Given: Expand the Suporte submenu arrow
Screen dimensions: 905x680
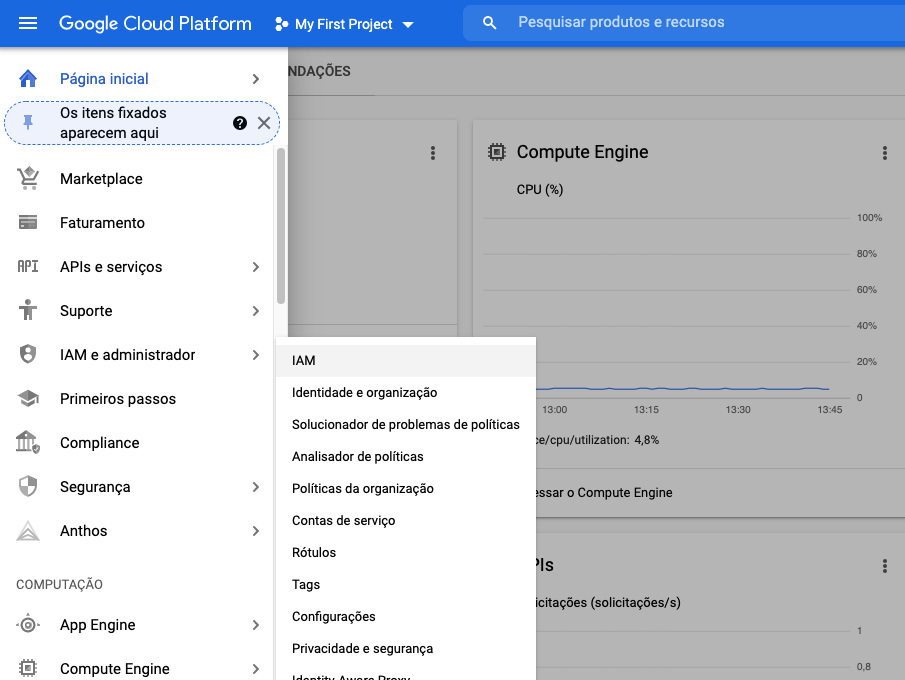Looking at the screenshot, I should [x=256, y=311].
